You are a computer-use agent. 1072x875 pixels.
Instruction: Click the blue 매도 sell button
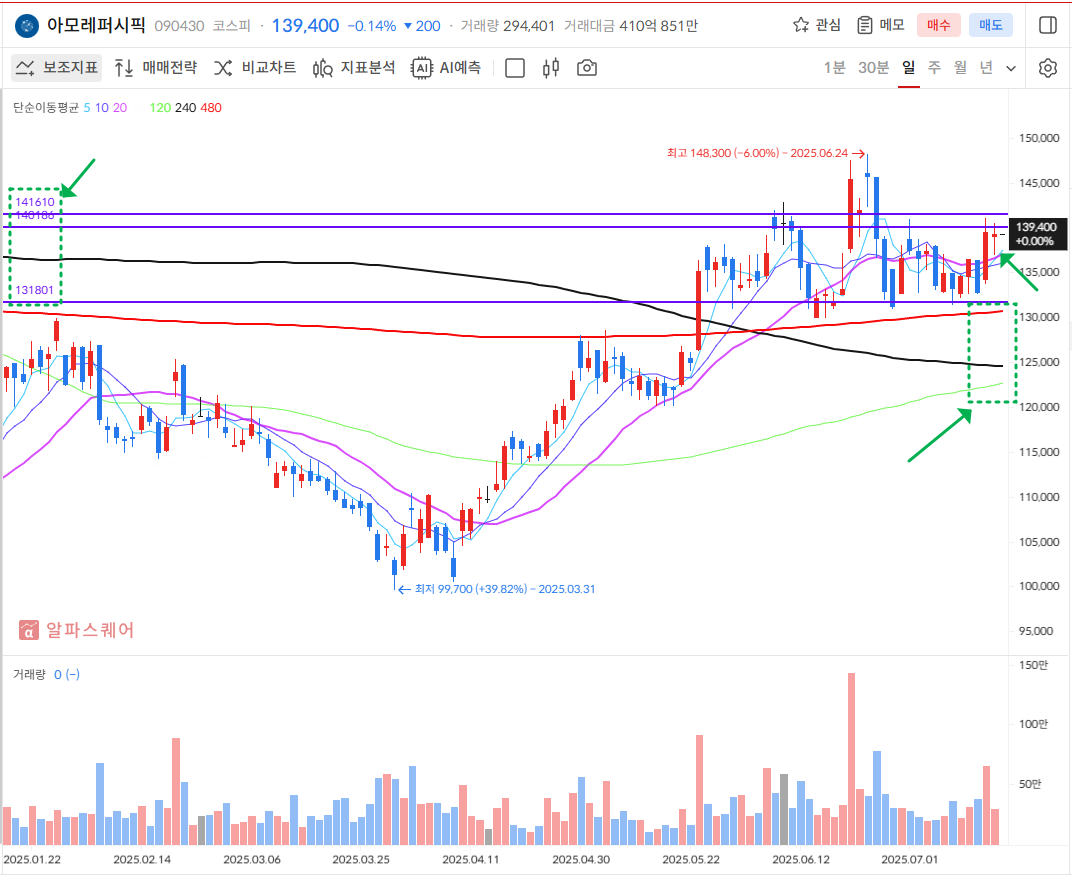(991, 25)
